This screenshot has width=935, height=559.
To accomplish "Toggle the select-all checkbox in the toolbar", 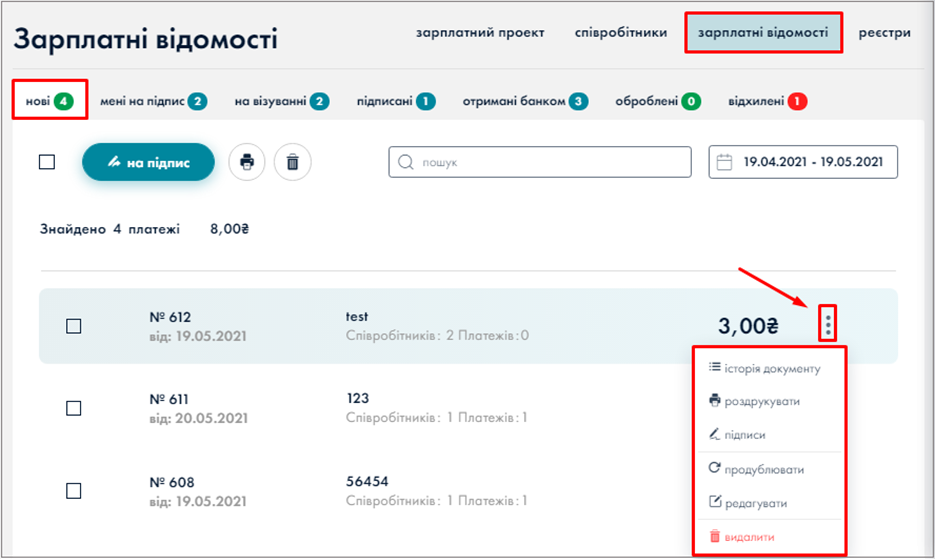I will point(47,162).
